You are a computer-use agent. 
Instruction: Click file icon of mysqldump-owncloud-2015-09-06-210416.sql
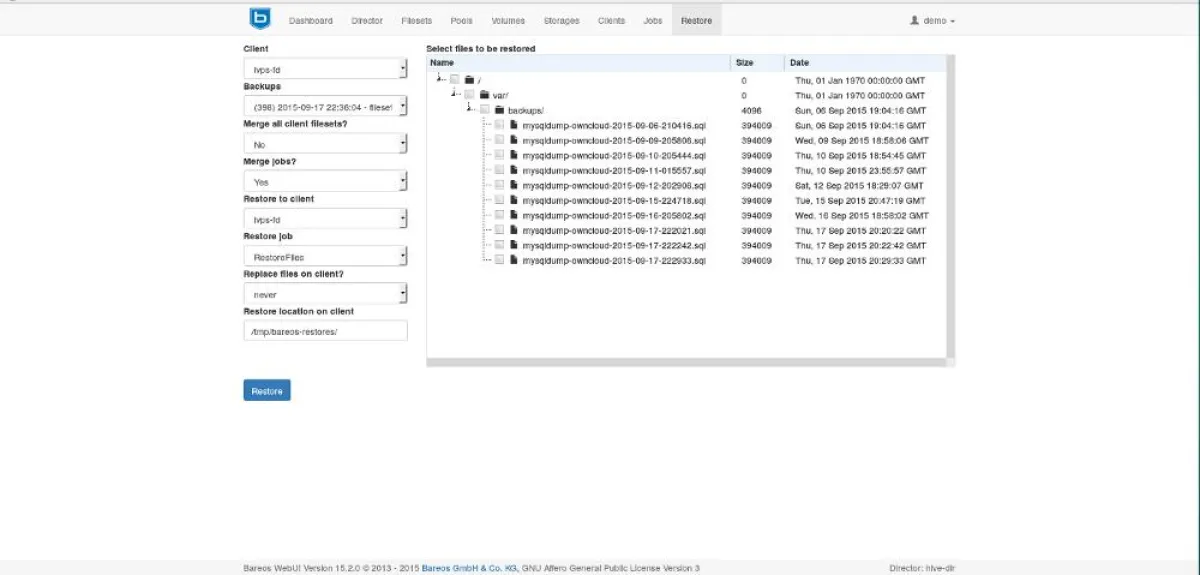point(514,125)
